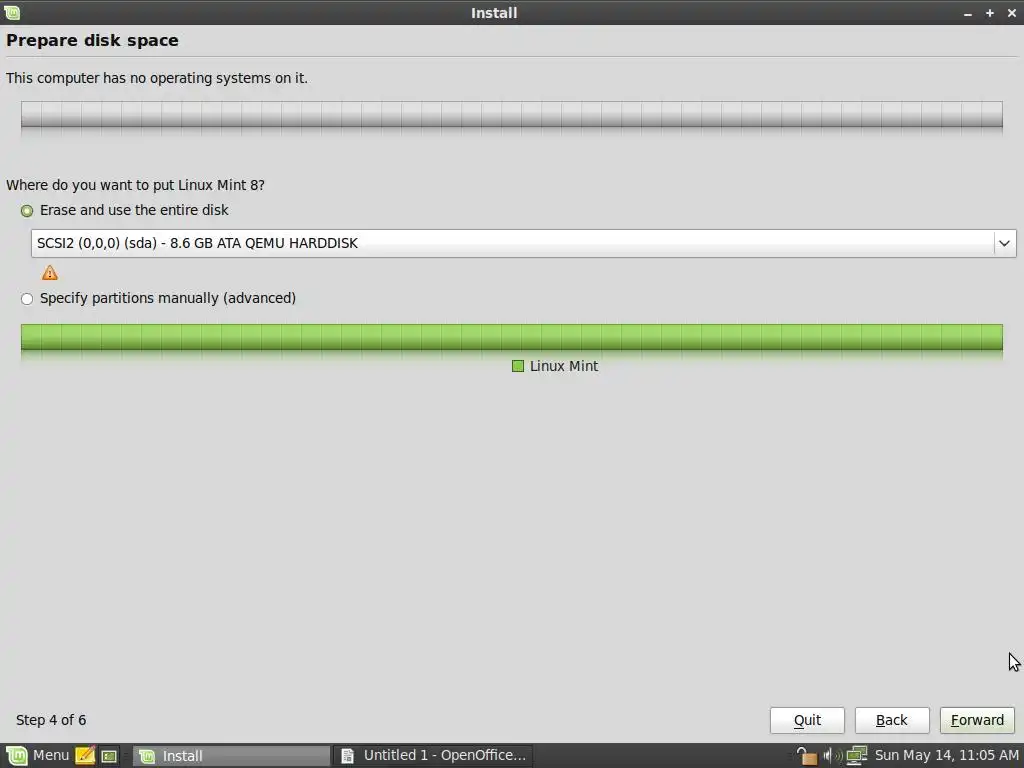Open the volume speaker tray icon
This screenshot has height=768, width=1024.
[832, 756]
